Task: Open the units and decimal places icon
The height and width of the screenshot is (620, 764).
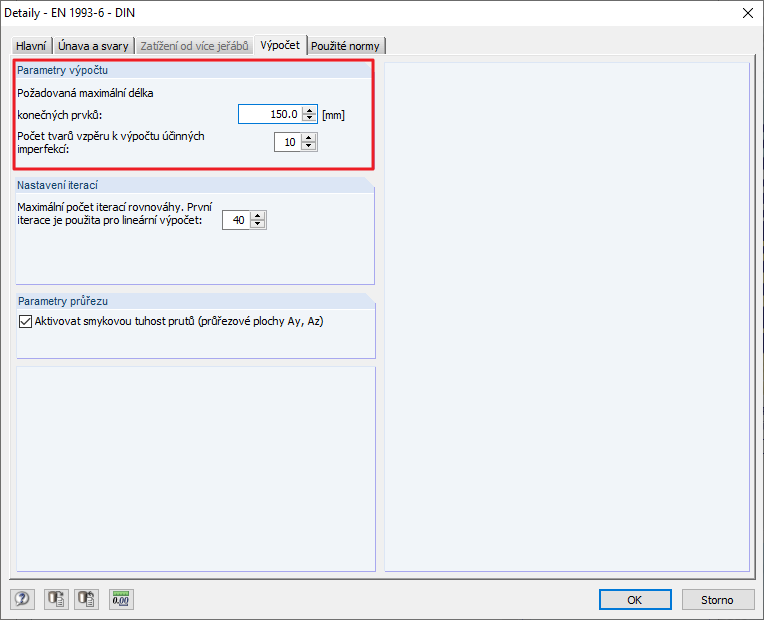Action: coord(121,599)
